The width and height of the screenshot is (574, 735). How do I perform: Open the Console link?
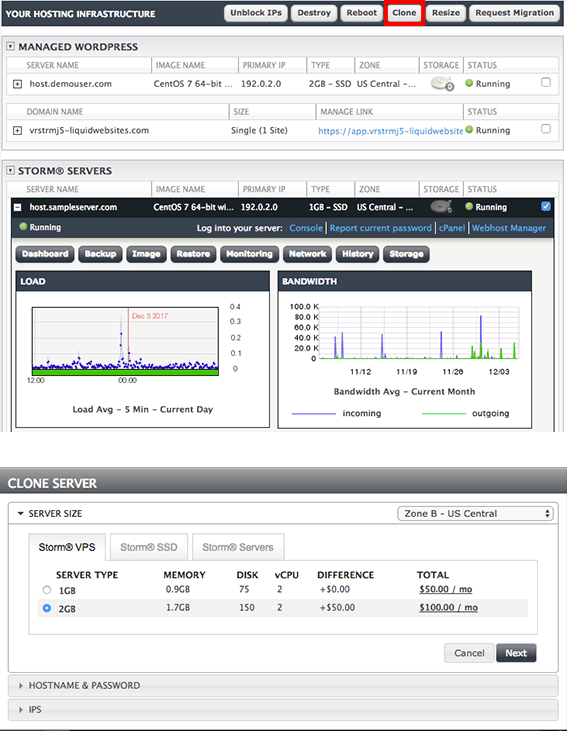point(306,228)
